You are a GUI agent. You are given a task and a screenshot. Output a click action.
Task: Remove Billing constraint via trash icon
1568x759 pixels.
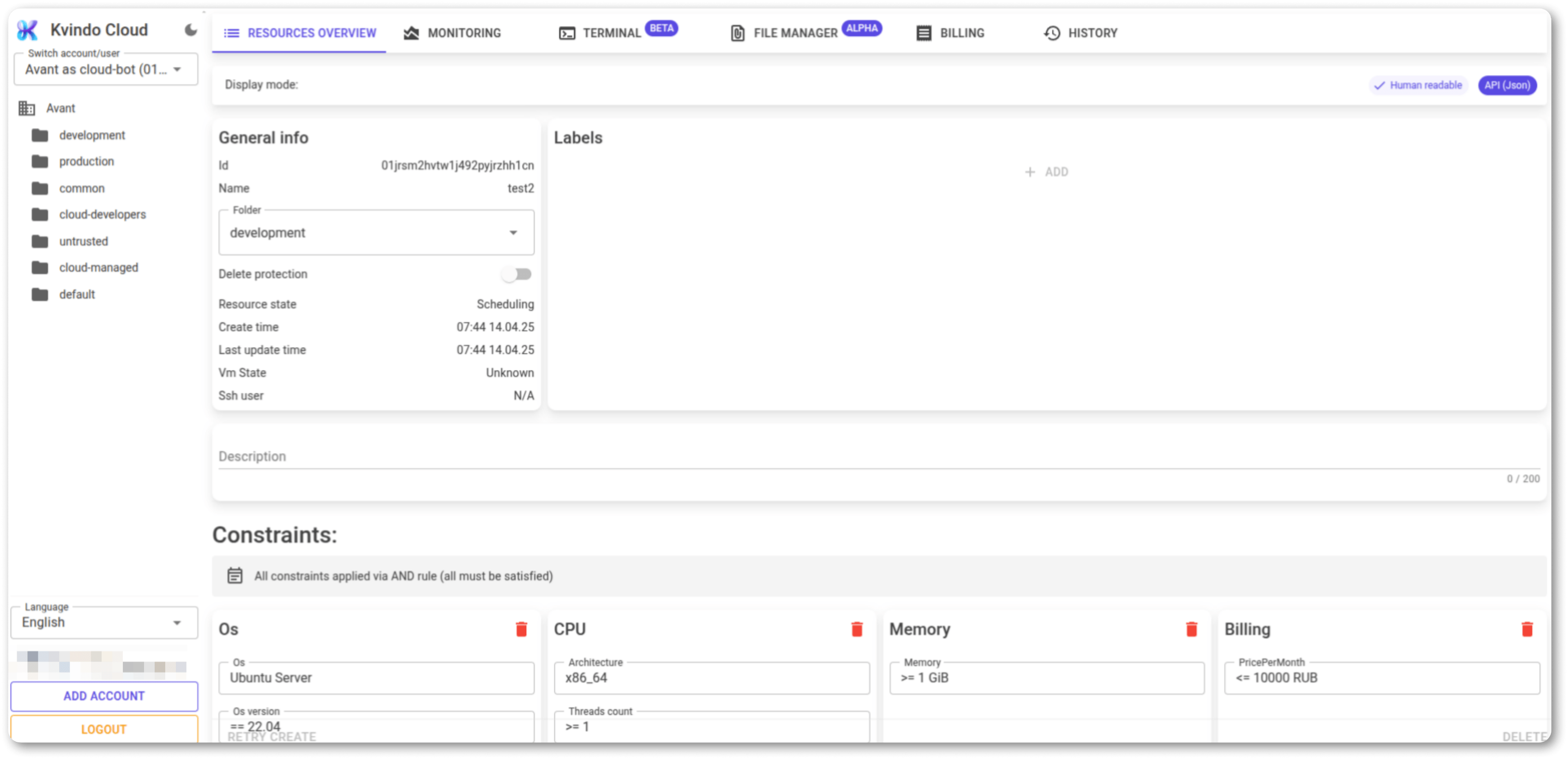point(1527,629)
